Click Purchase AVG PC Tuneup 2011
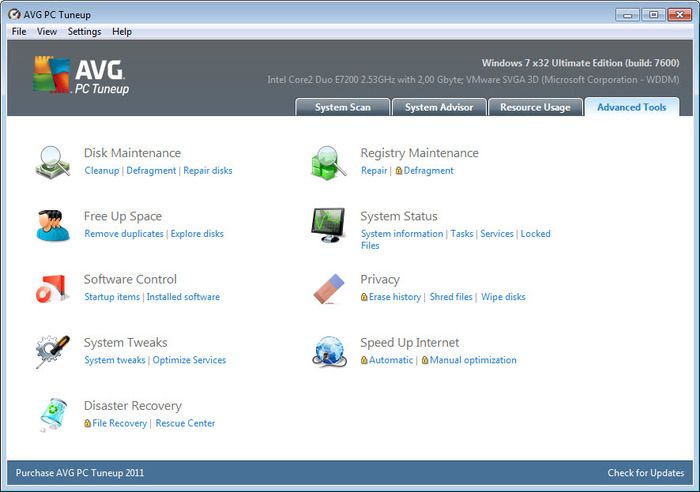The image size is (700, 492). [x=80, y=473]
